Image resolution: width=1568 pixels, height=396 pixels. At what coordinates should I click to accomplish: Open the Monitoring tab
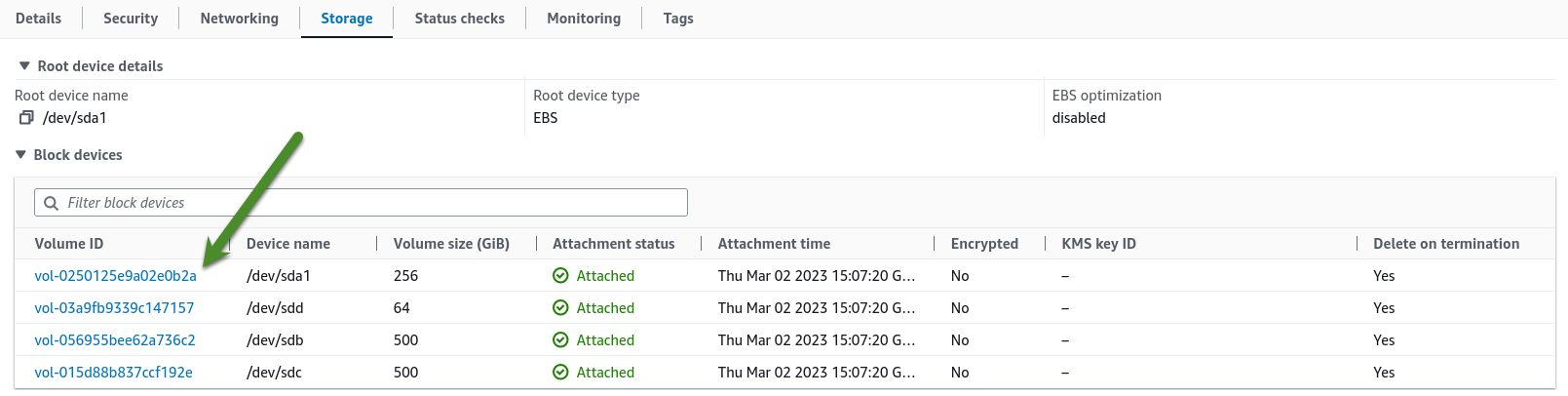[x=584, y=19]
